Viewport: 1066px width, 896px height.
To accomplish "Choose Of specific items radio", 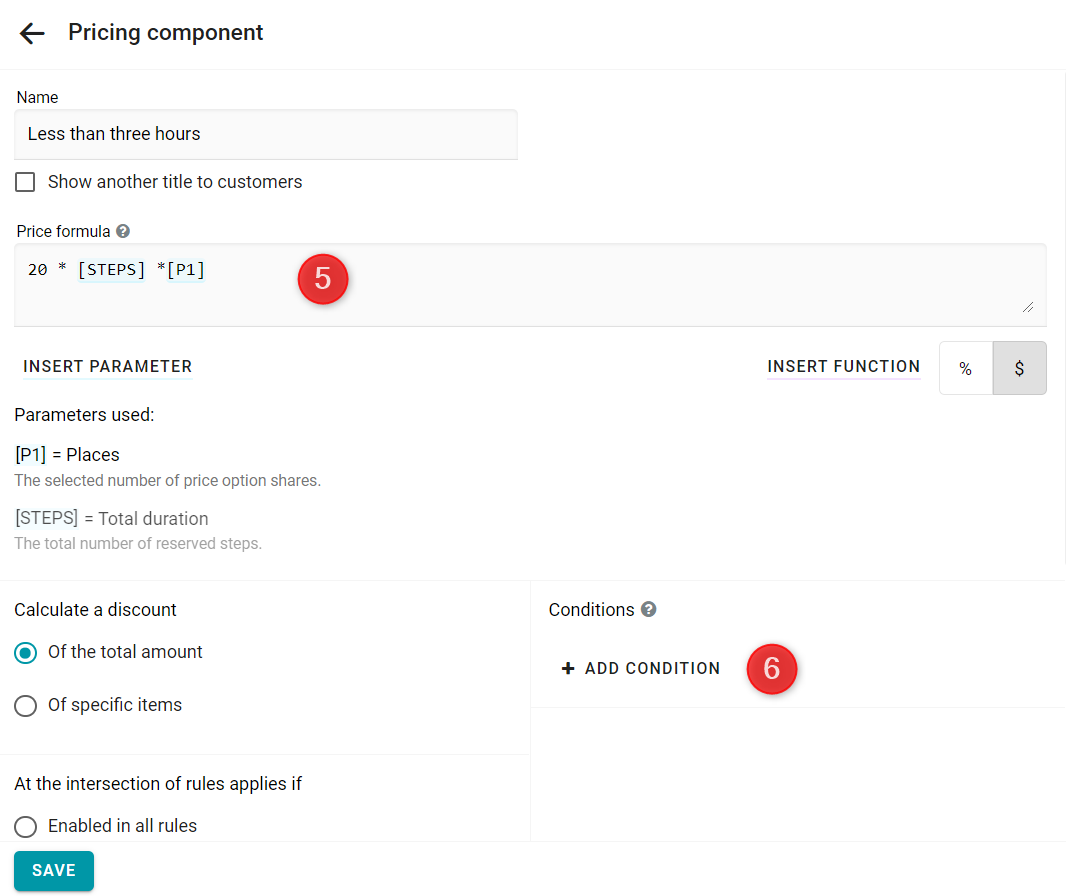I will [26, 706].
